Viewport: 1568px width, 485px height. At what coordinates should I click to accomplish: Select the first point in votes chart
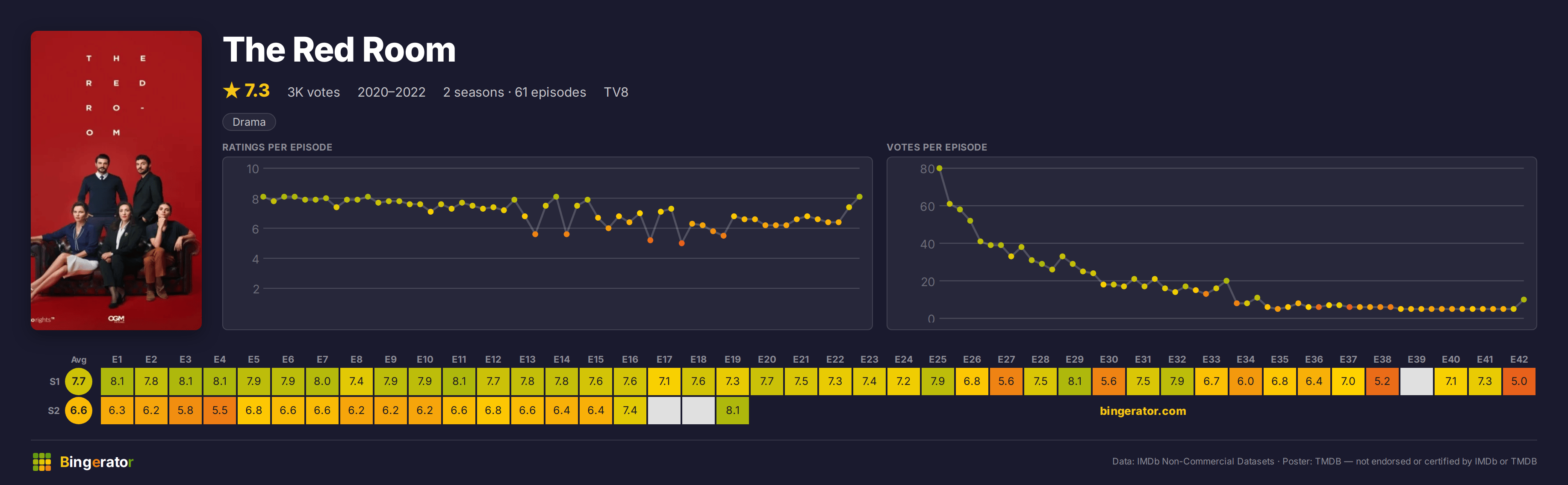pyautogui.click(x=939, y=168)
